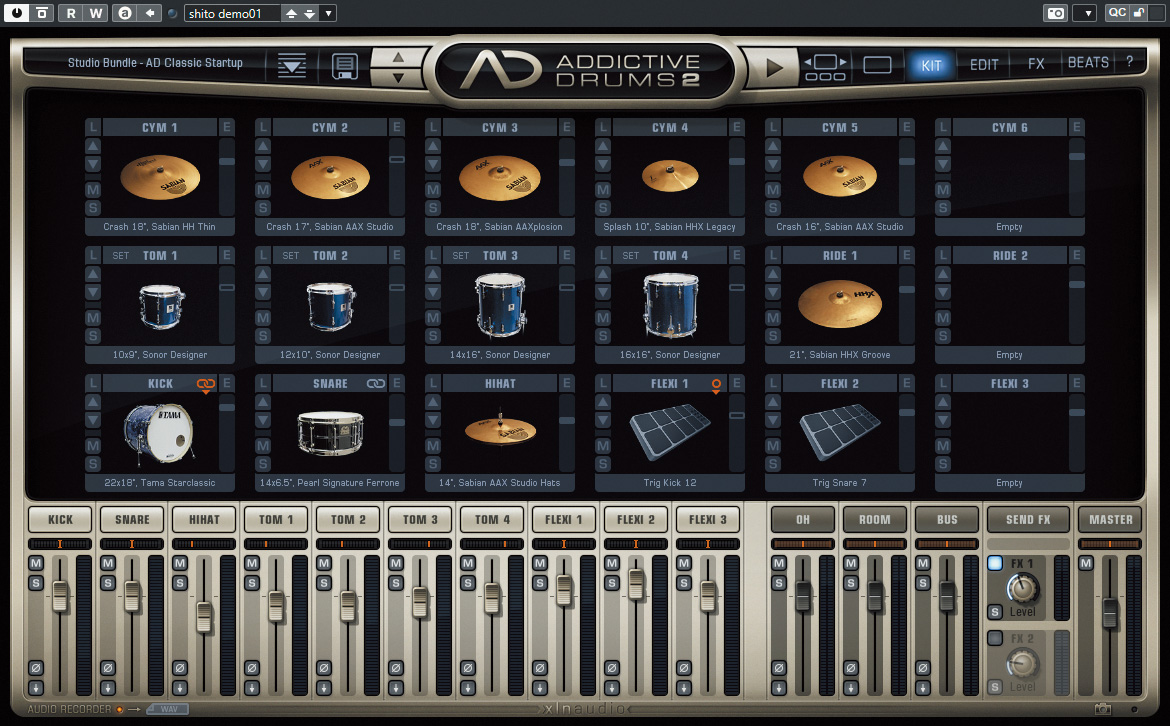Click the Sabian crash cymbal in CYM 1
The width and height of the screenshot is (1170, 726).
coord(160,178)
